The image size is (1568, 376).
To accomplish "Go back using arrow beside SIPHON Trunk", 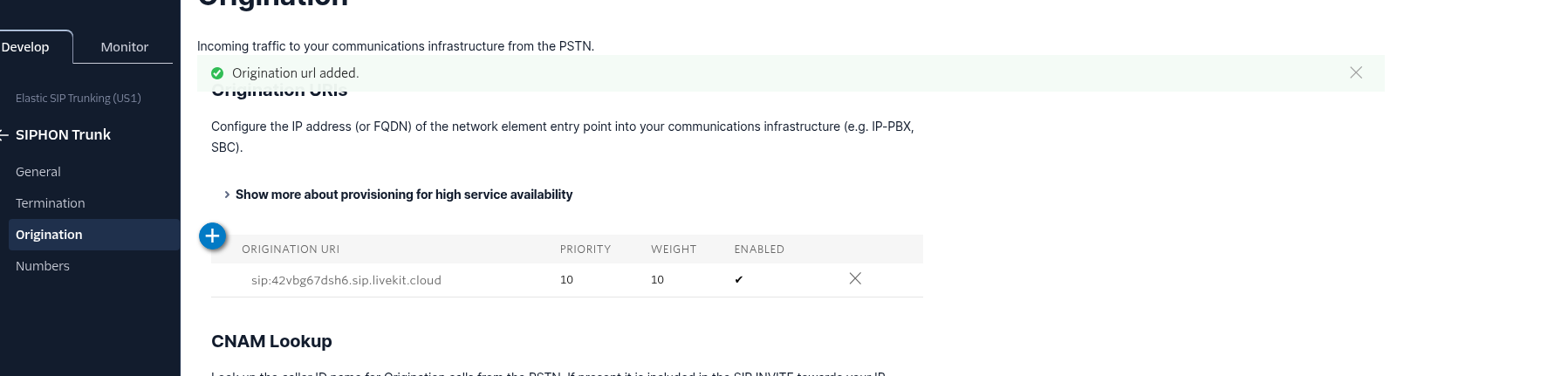I will pos(4,134).
